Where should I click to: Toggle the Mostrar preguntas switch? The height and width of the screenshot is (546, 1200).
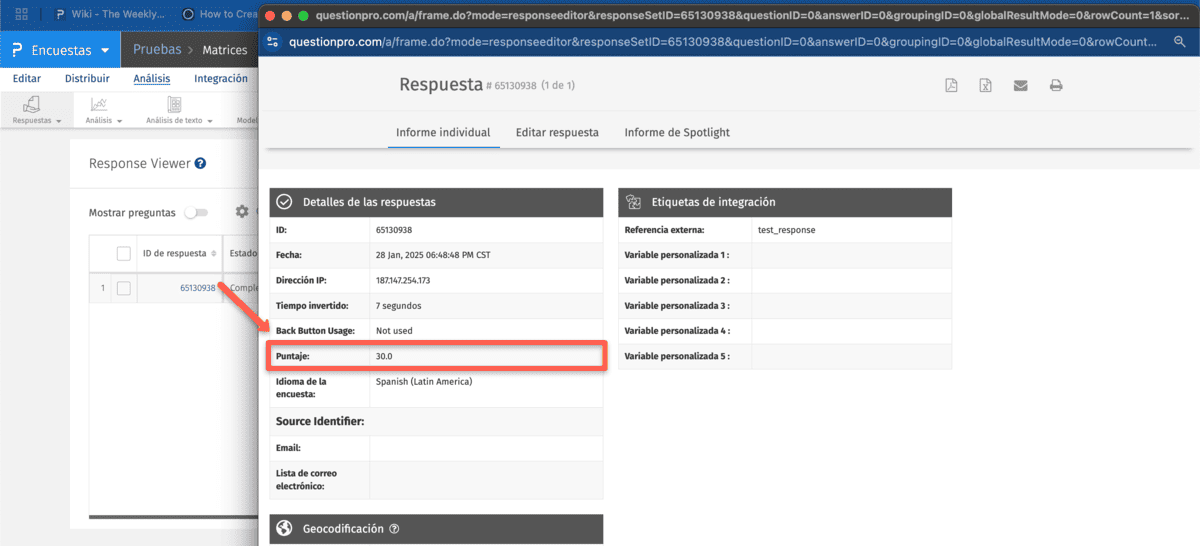point(197,212)
